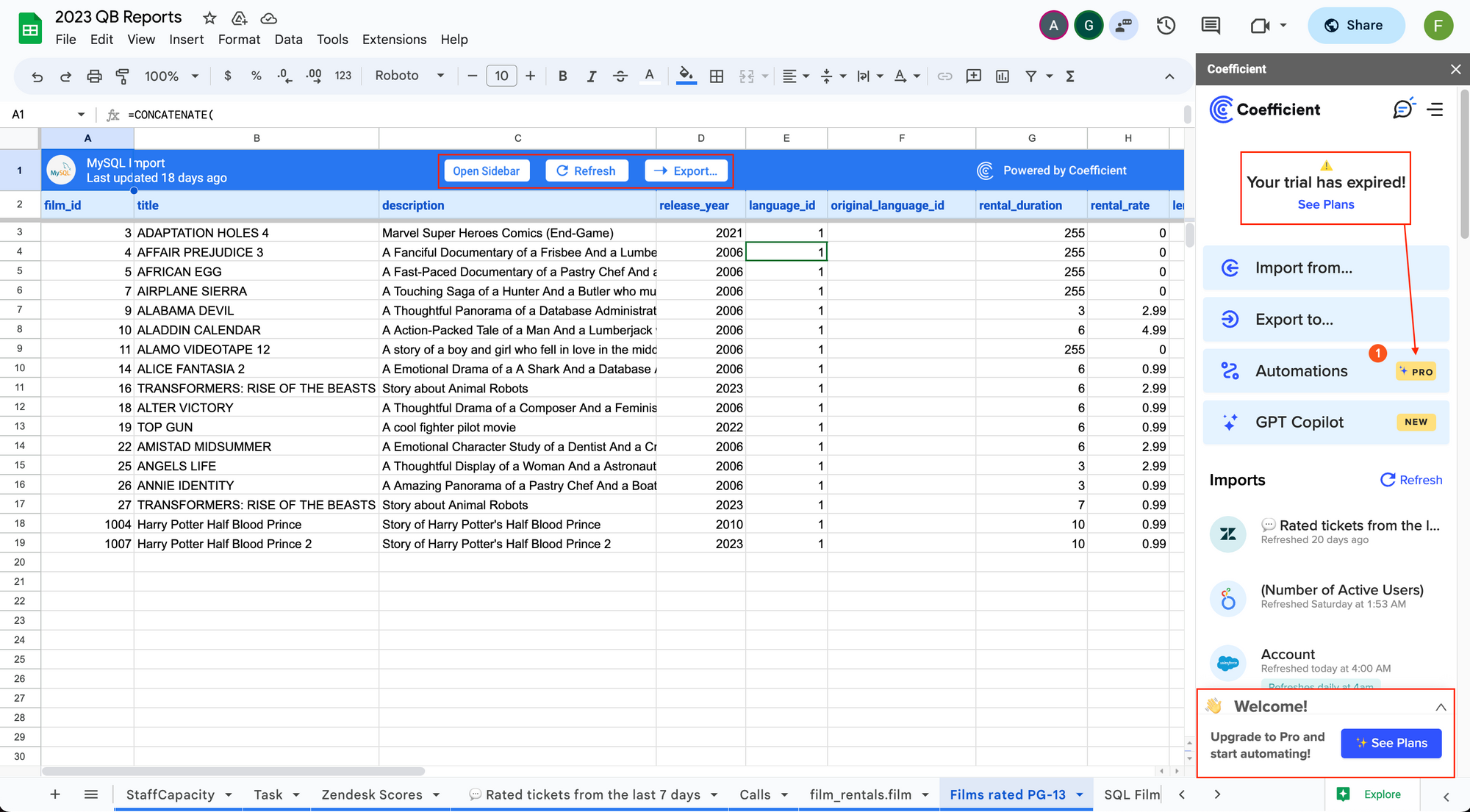
Task: Open the functions sigma icon
Action: point(1070,76)
